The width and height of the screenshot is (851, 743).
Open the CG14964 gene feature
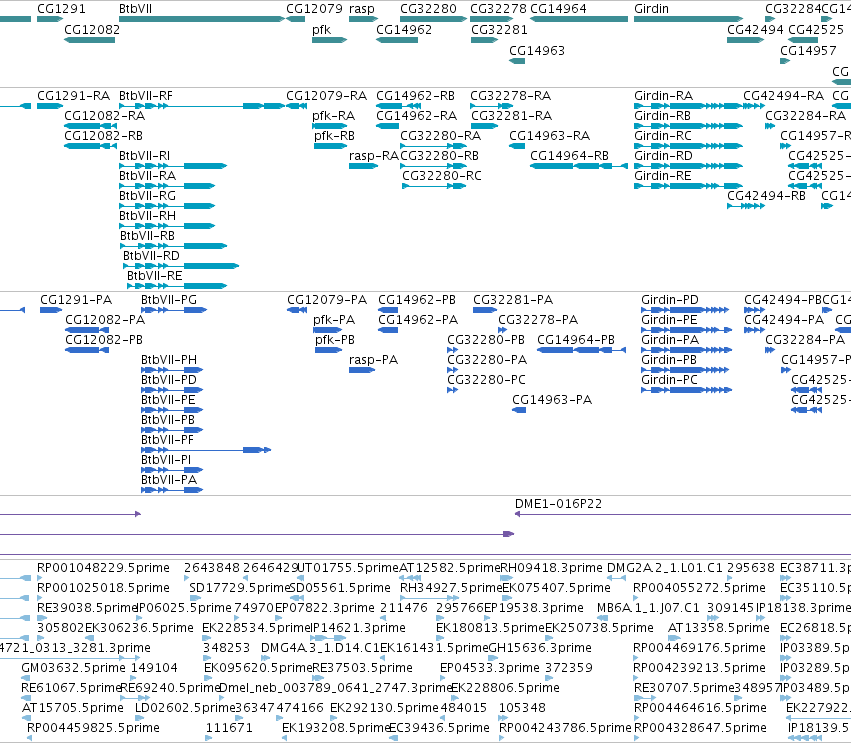tap(579, 20)
